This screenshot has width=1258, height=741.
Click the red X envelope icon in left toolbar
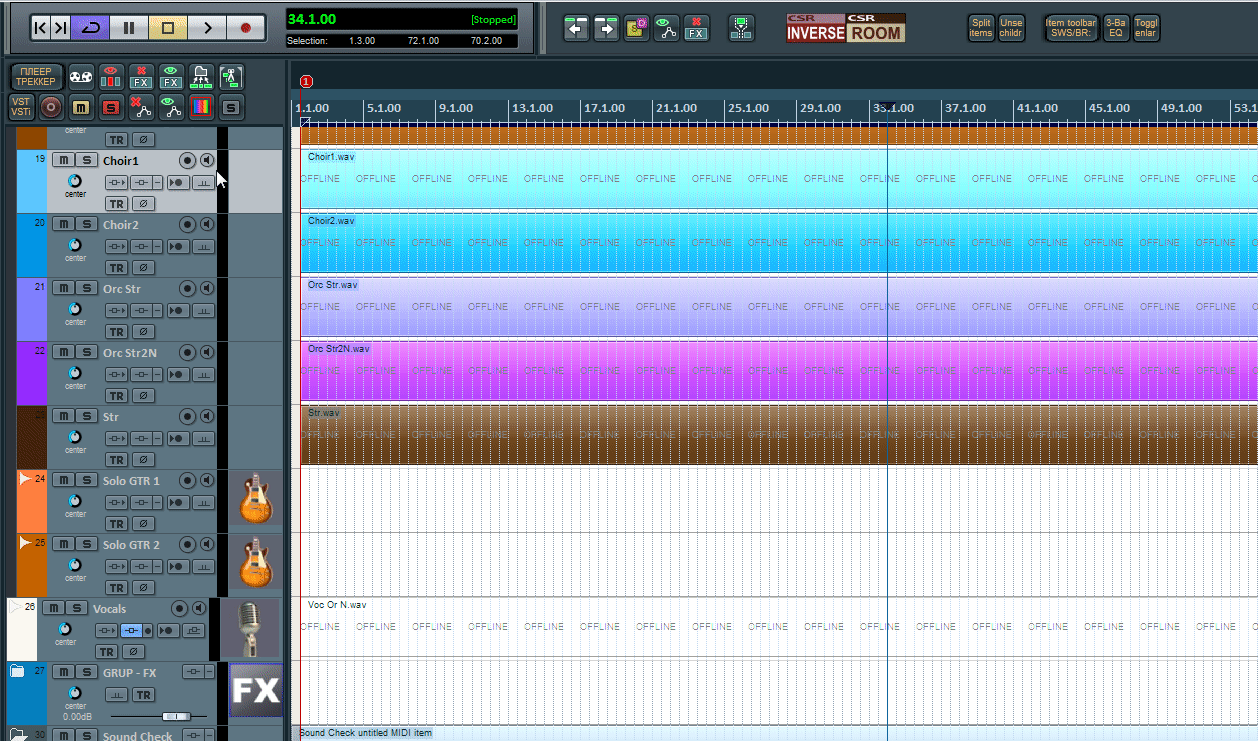[141, 106]
